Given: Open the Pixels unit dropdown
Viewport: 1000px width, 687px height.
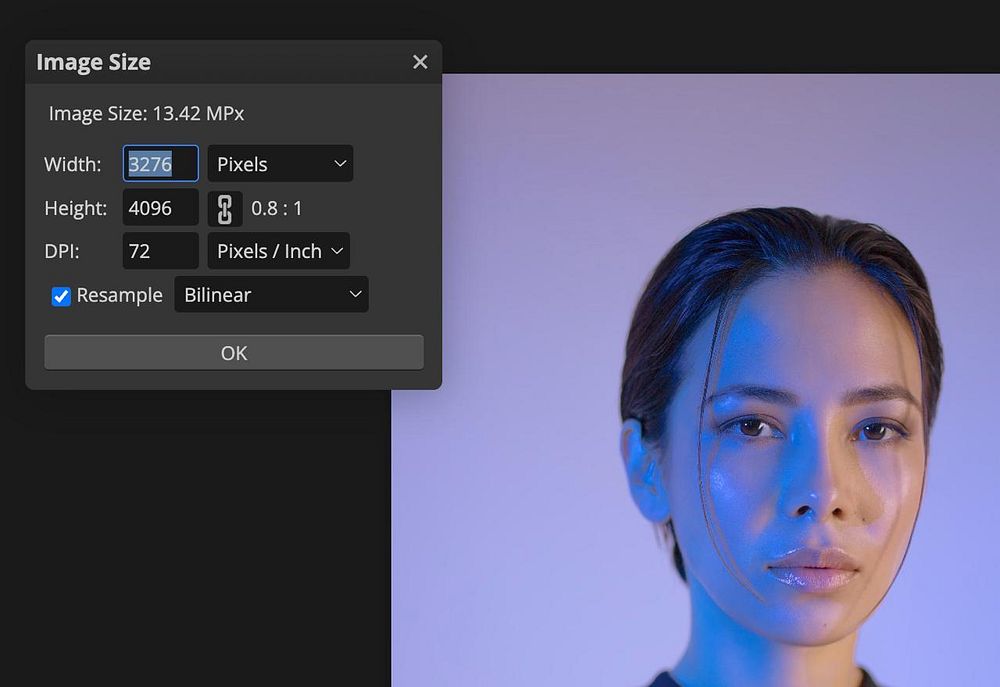Looking at the screenshot, I should tap(280, 164).
